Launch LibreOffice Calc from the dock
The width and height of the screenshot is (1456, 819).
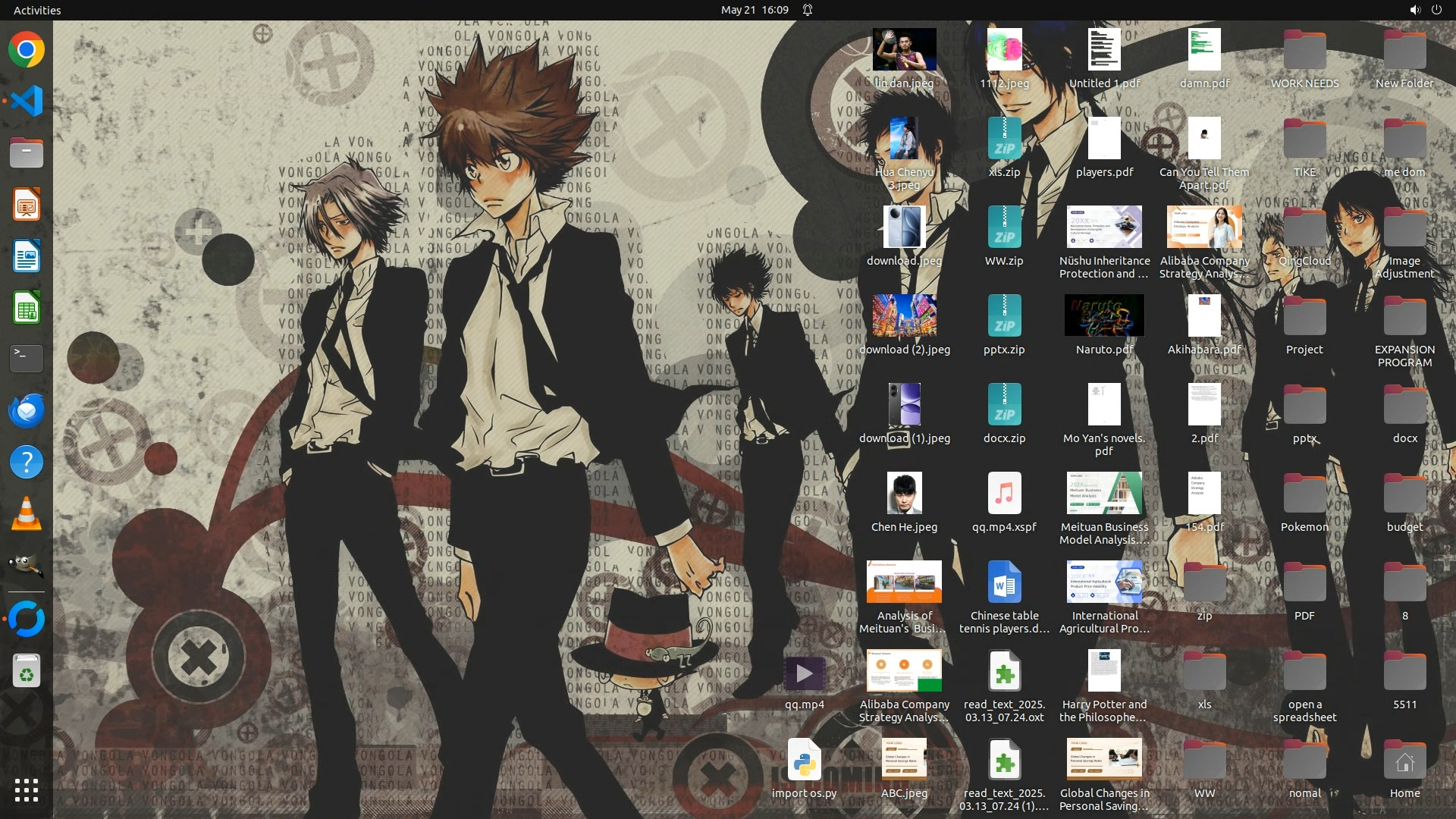point(27,309)
